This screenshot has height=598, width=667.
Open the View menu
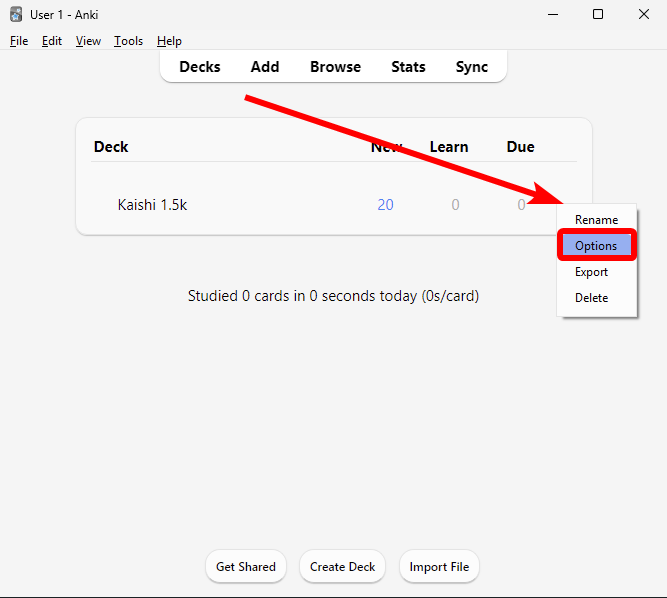click(88, 41)
